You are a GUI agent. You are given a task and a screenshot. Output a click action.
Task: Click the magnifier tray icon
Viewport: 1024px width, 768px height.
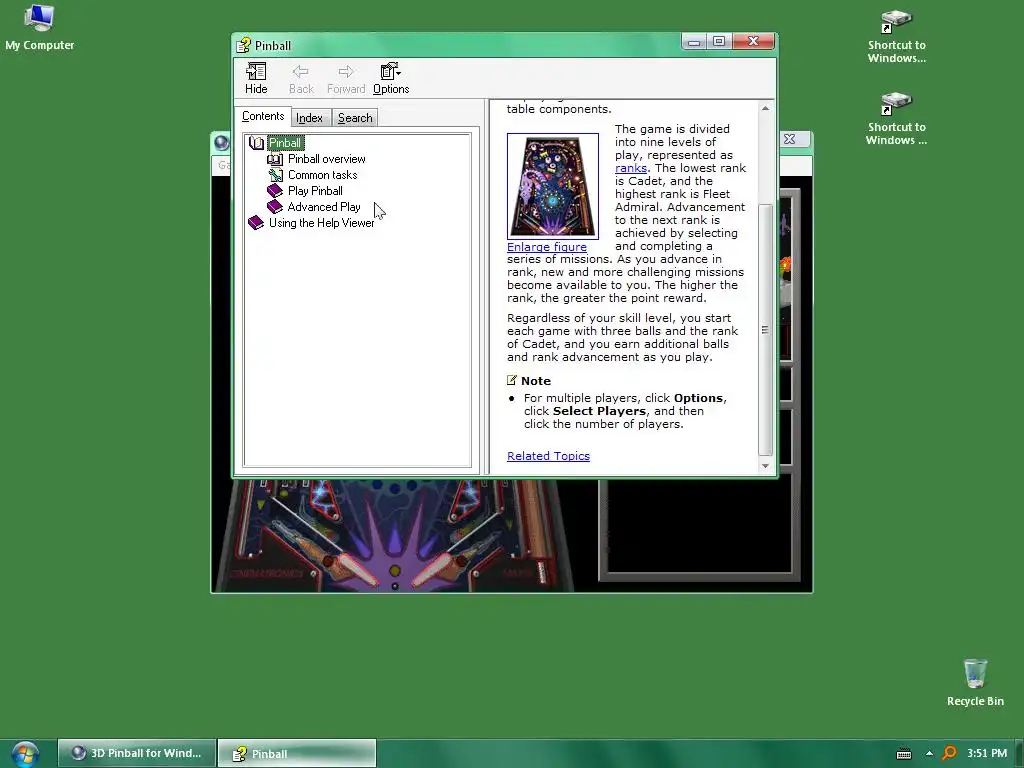[949, 754]
